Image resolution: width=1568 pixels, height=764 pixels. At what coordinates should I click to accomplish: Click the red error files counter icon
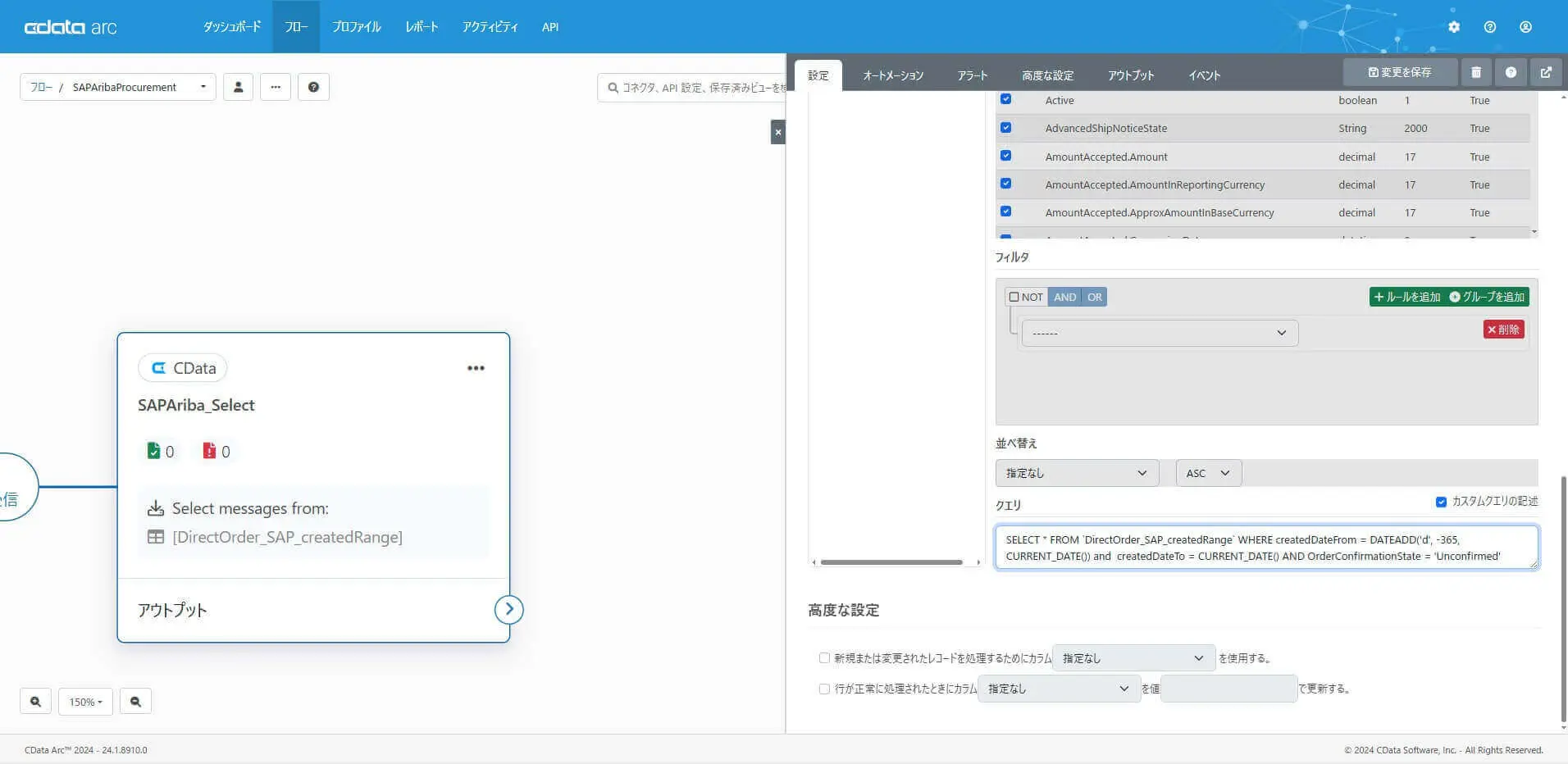click(209, 451)
